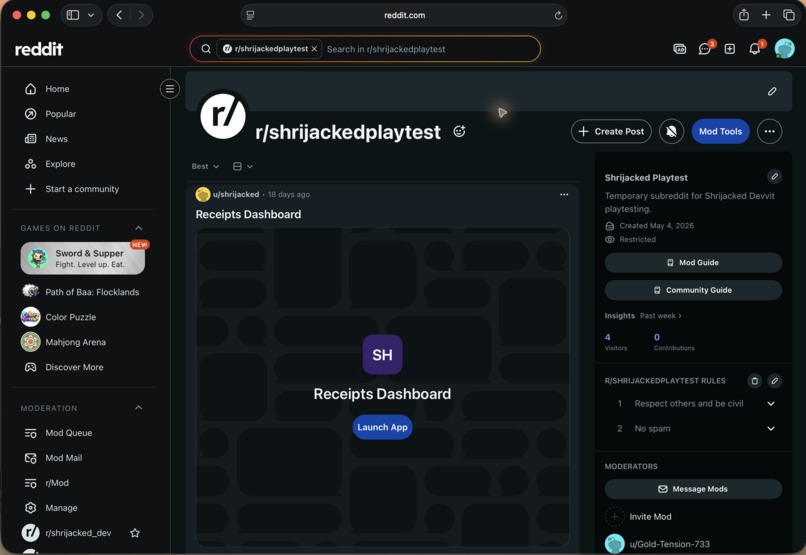Screen dimensions: 806x555
Task: Click the 0 Contributions stat
Action: click(674, 342)
